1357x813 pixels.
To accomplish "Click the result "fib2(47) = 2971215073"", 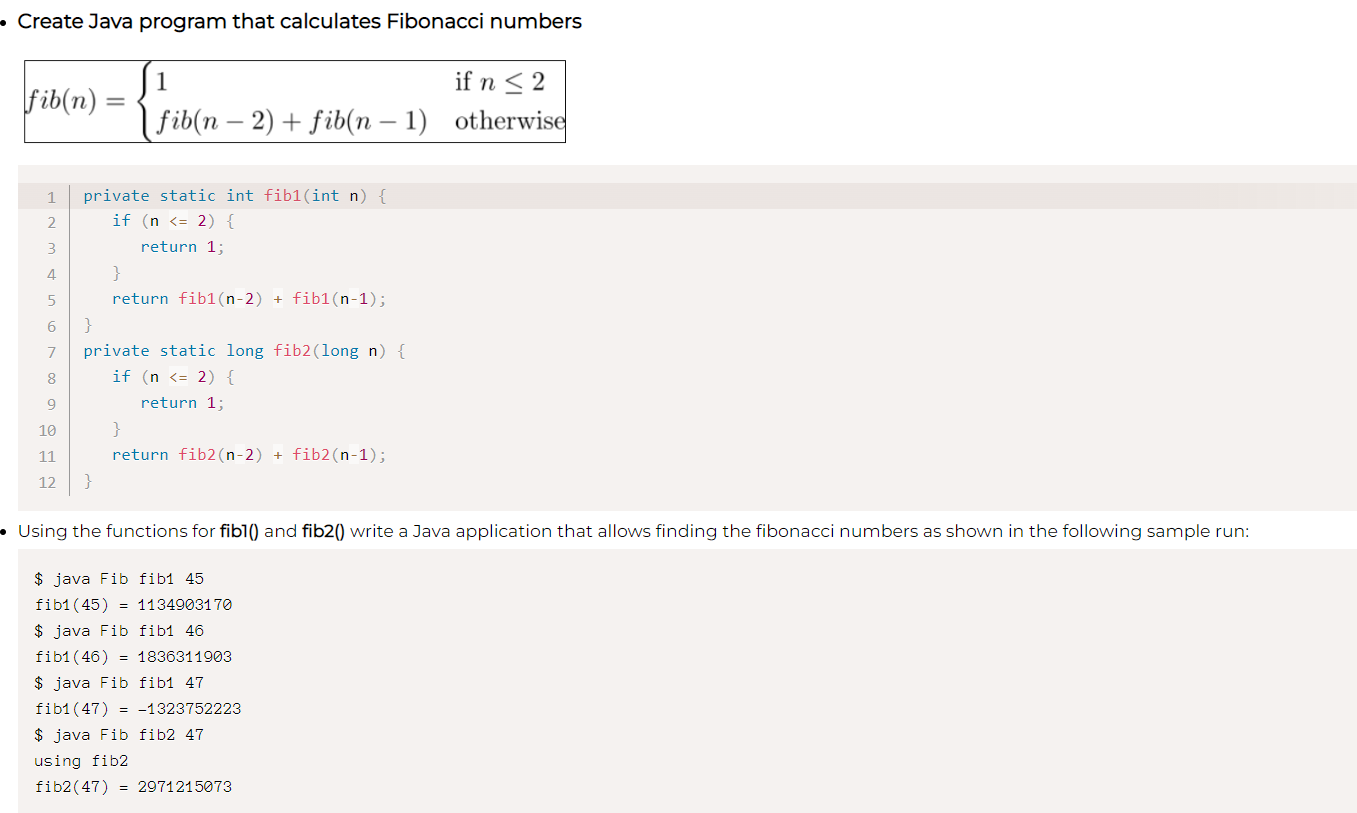I will [134, 786].
